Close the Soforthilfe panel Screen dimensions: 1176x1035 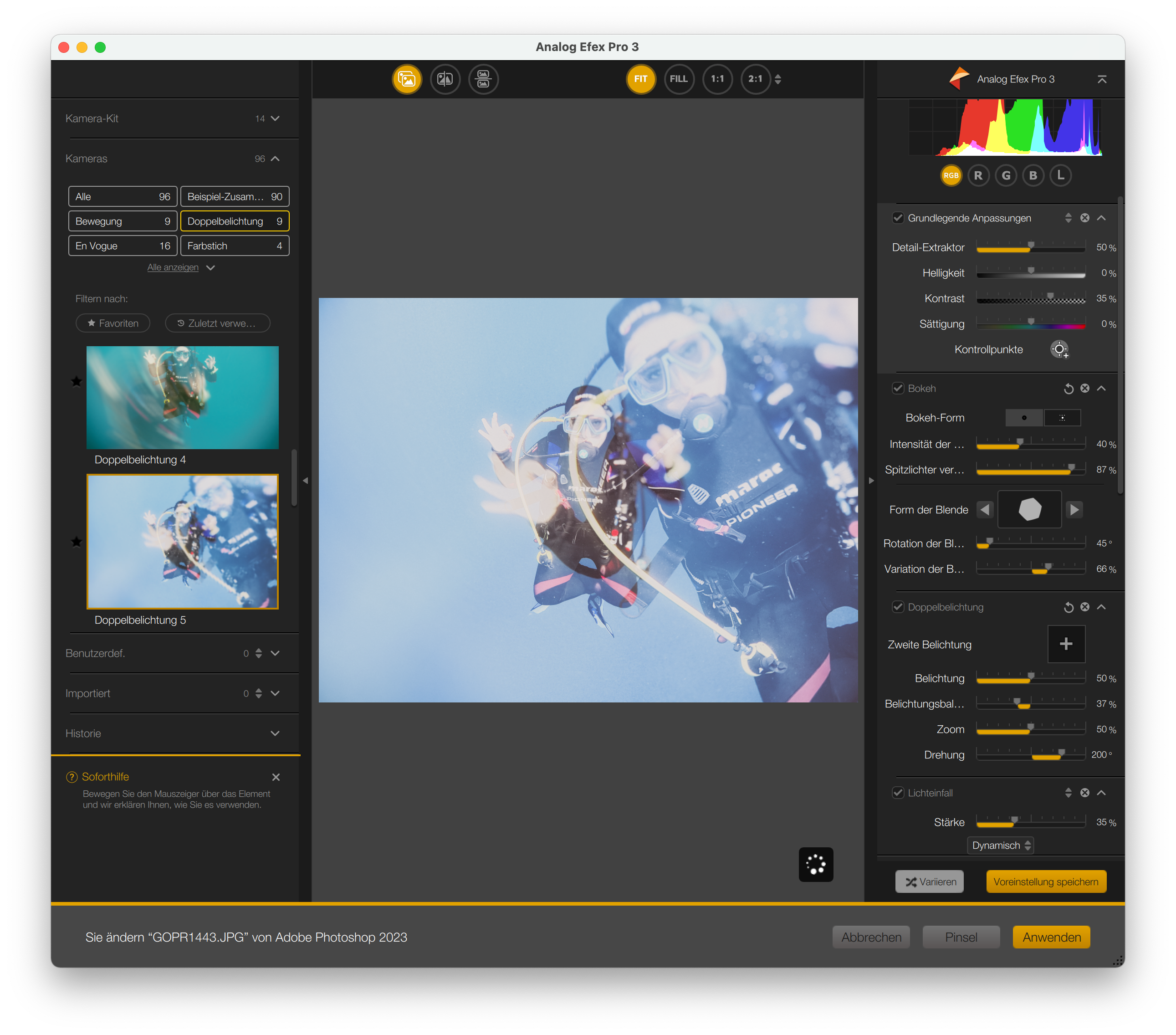276,777
